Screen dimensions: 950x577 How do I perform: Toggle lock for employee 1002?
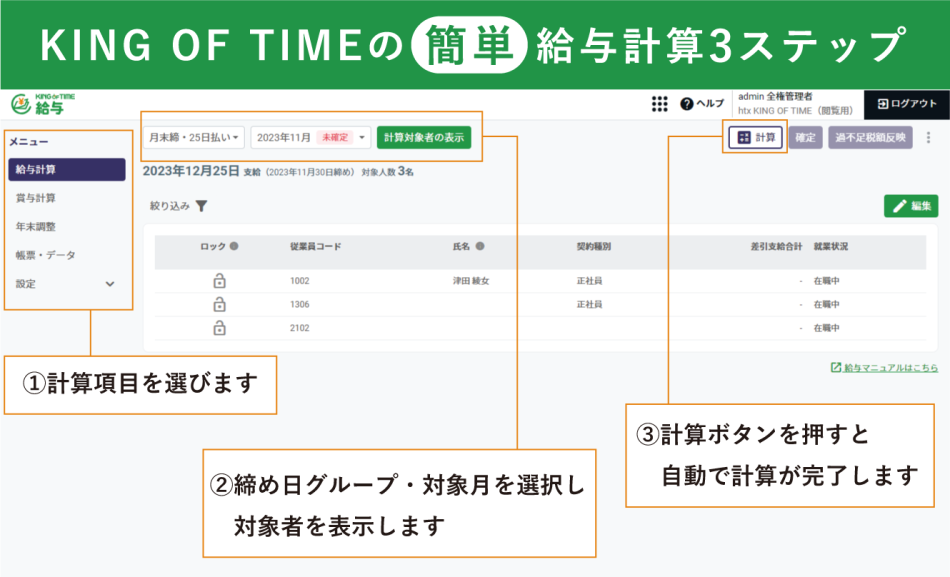(x=219, y=281)
